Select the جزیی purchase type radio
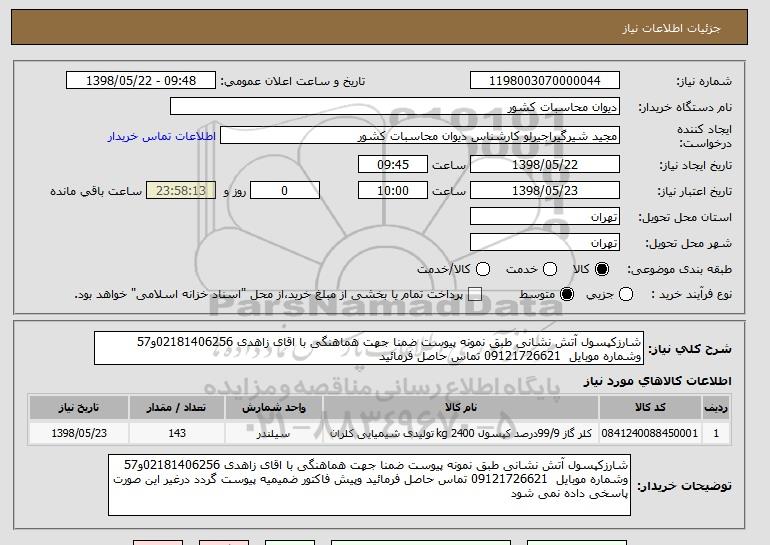This screenshot has width=770, height=545. pyautogui.click(x=626, y=295)
